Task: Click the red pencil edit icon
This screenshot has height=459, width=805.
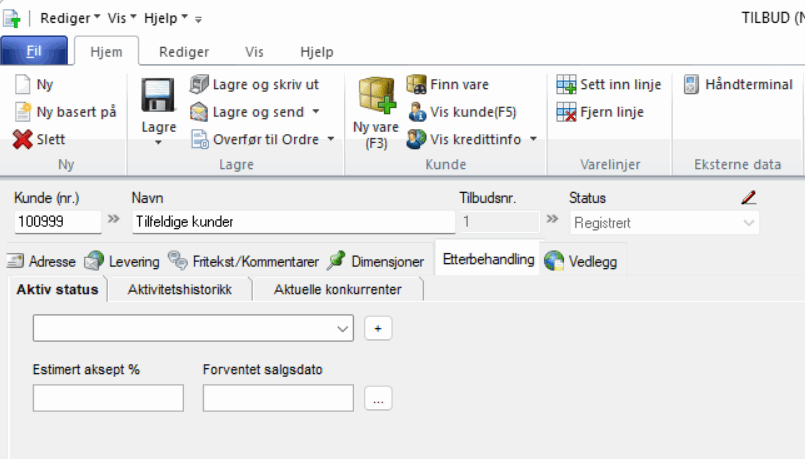Action: click(x=748, y=198)
